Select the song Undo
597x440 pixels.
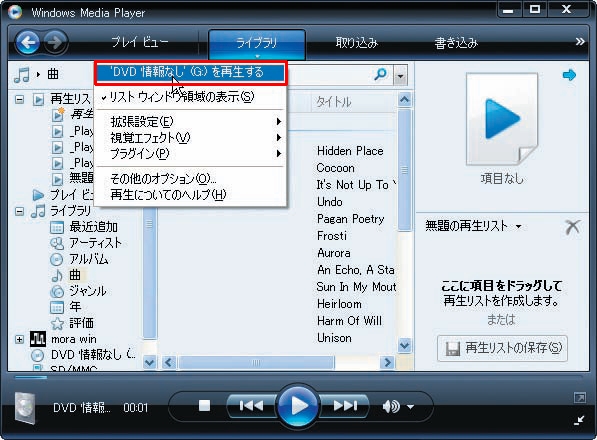[x=330, y=202]
